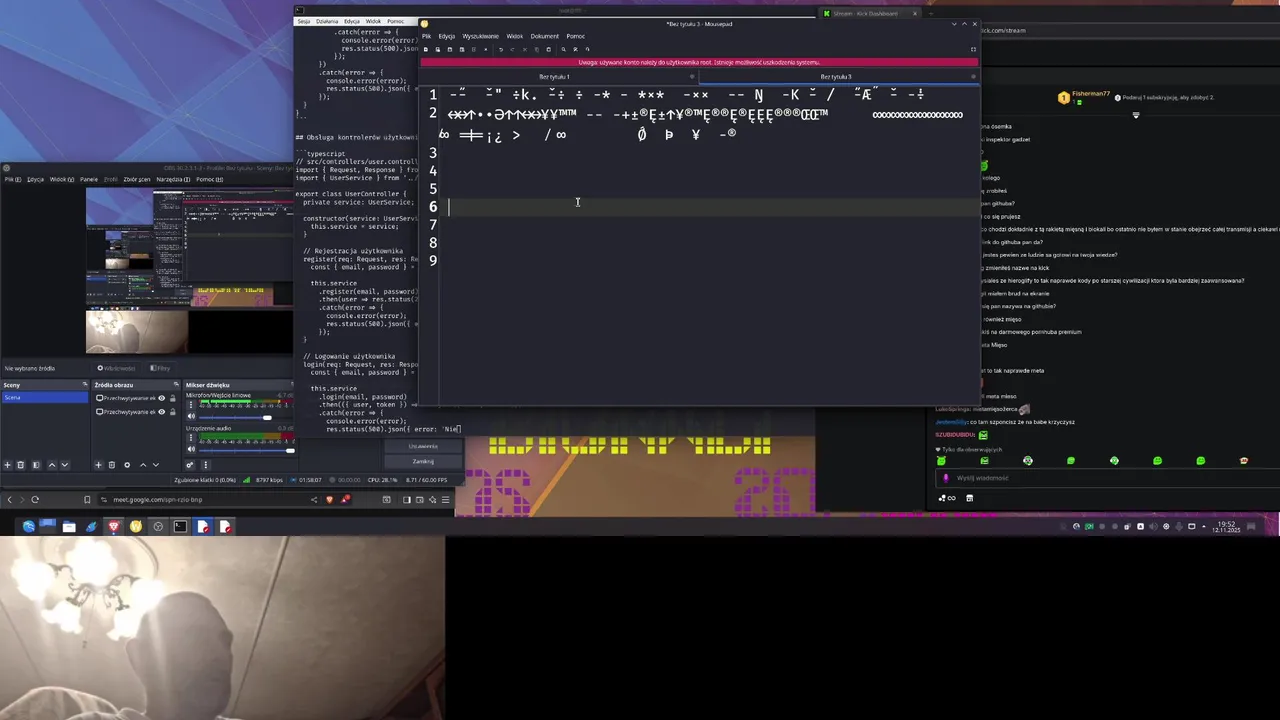1280x720 pixels.
Task: Undock the OBS Źródła obrazu panel
Action: (x=176, y=384)
